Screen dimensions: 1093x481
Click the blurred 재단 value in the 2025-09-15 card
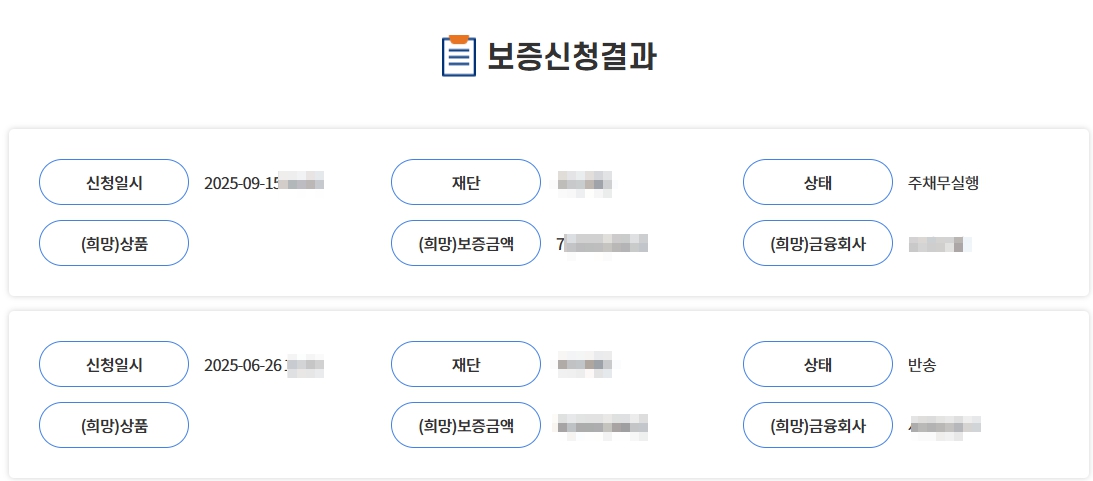[584, 183]
